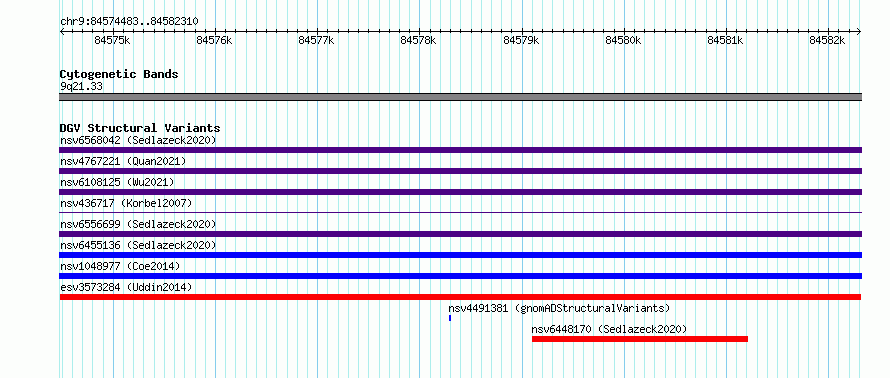Click the 84580k ruler position

point(623,40)
